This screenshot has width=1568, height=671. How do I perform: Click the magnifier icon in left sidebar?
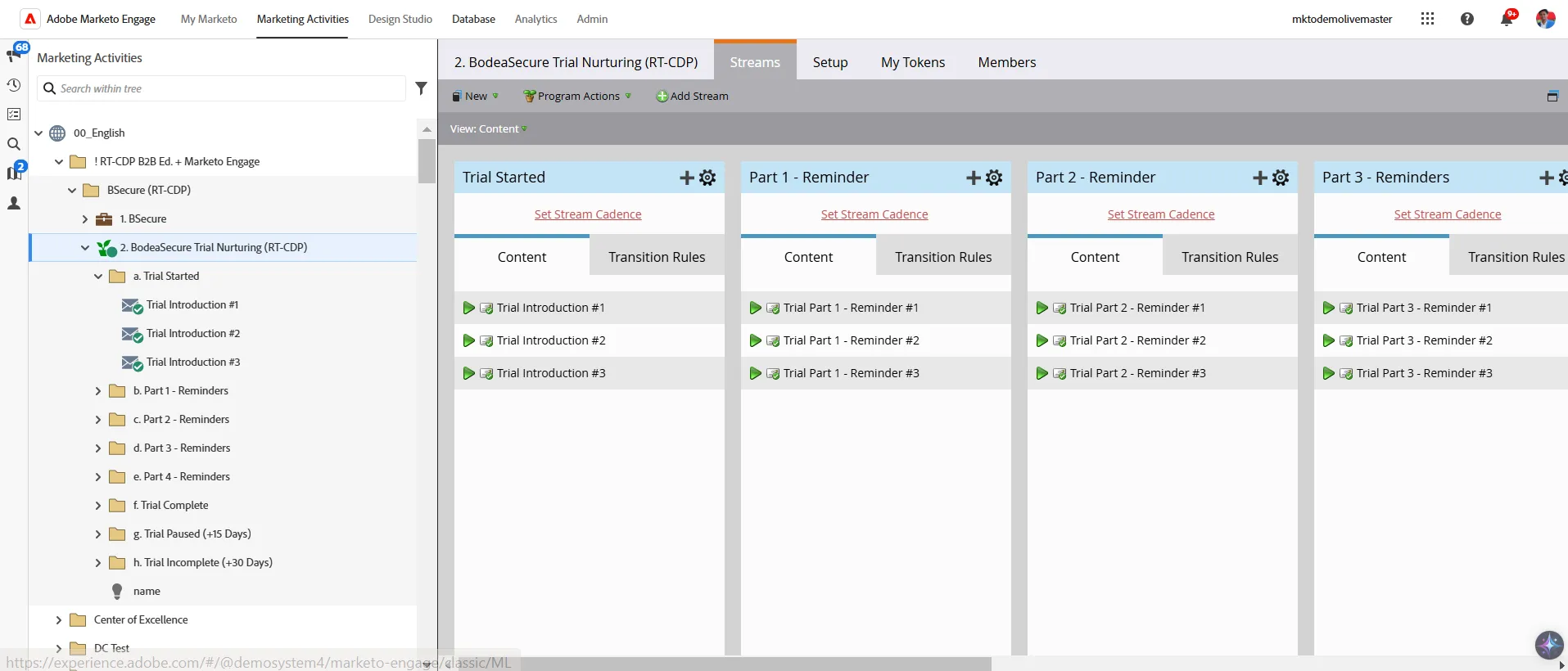click(14, 144)
